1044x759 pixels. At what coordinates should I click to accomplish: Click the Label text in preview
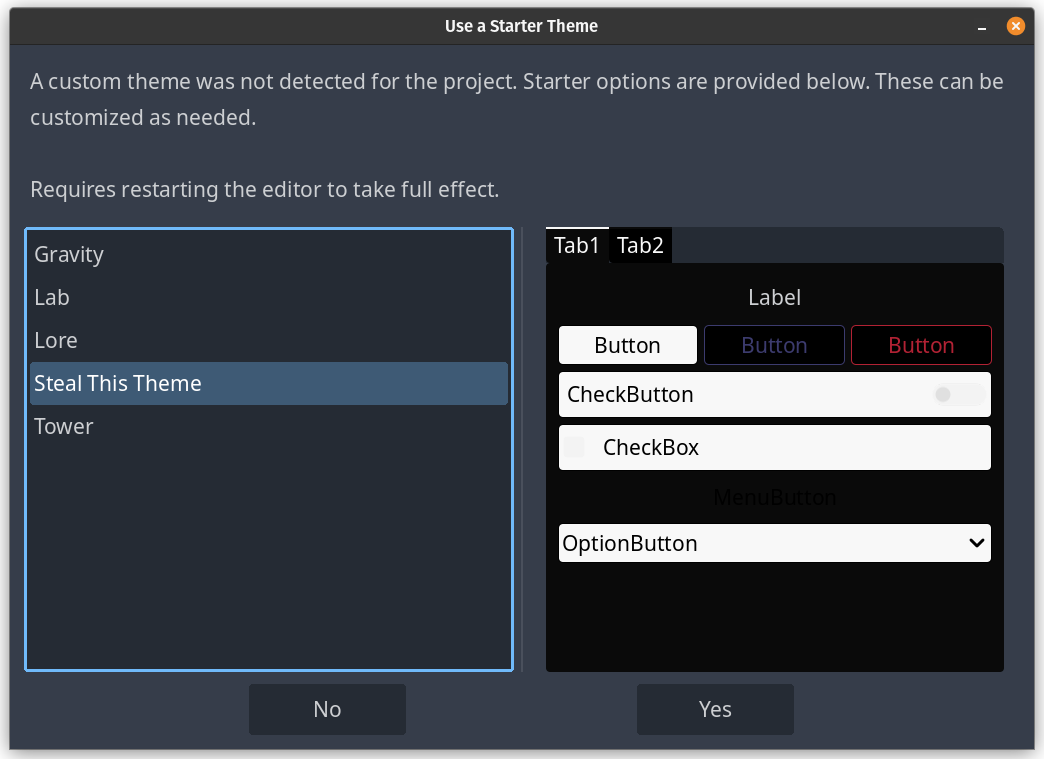[774, 298]
